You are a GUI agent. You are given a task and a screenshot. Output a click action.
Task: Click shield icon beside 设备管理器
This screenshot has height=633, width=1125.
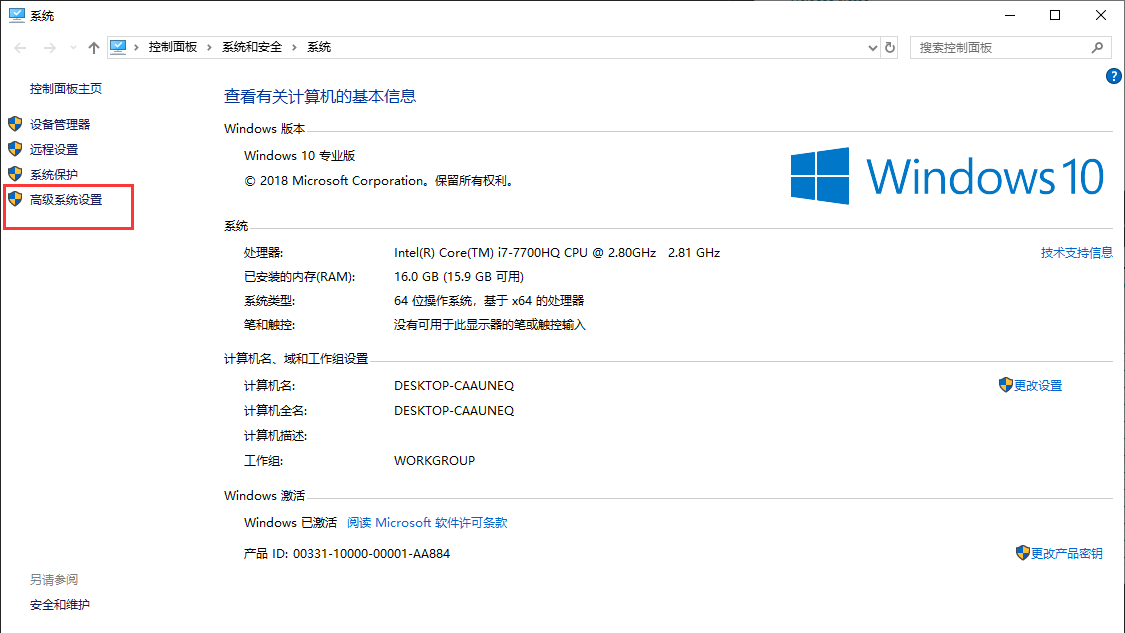click(15, 123)
